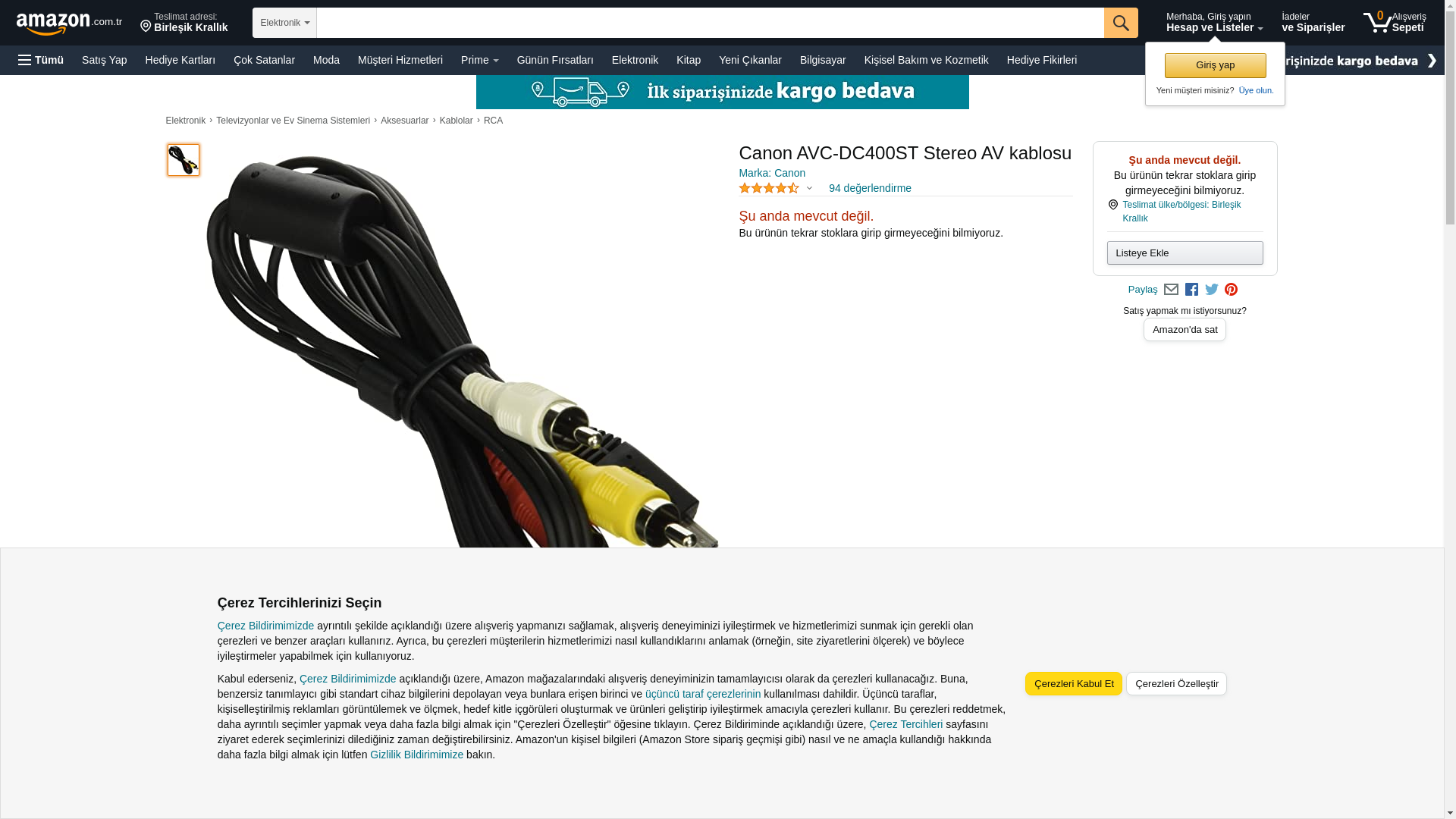This screenshot has width=1456, height=819.
Task: Select the cable product thumbnail
Action: pyautogui.click(x=184, y=160)
